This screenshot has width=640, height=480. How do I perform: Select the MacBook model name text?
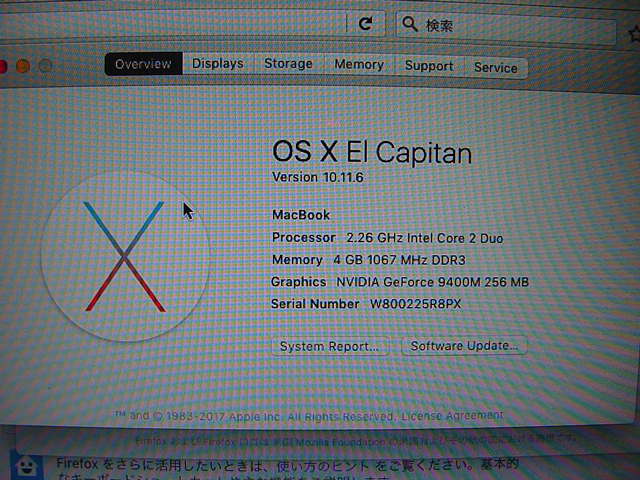pos(301,215)
